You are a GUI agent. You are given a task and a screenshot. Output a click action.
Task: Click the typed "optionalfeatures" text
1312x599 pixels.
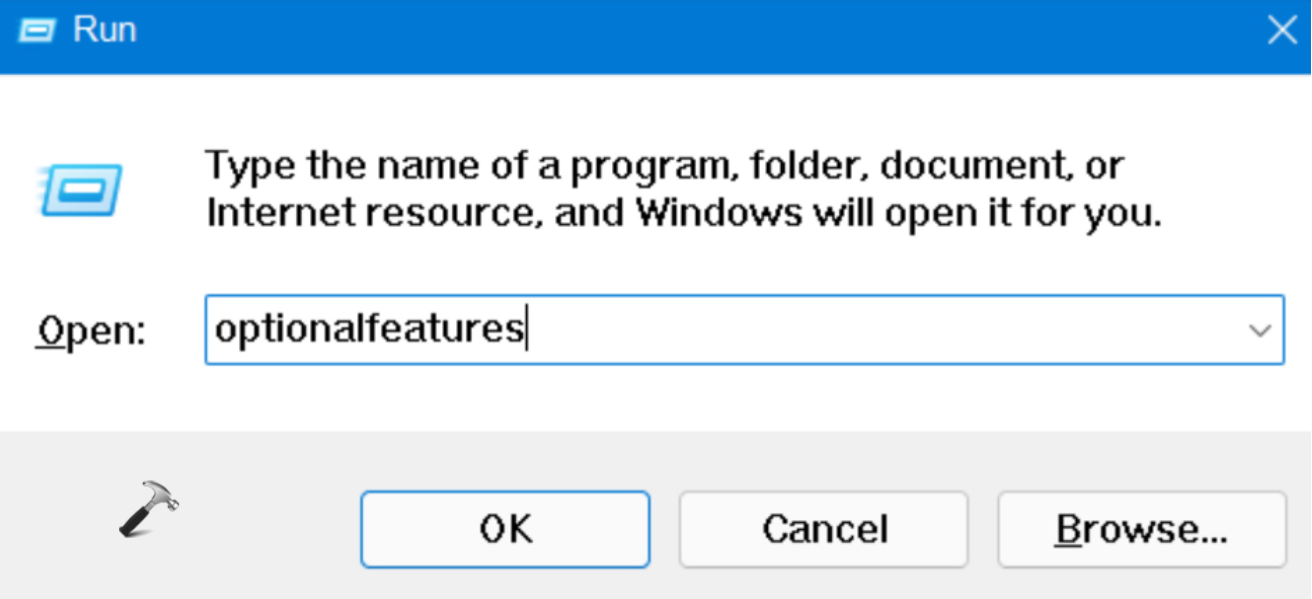(368, 330)
